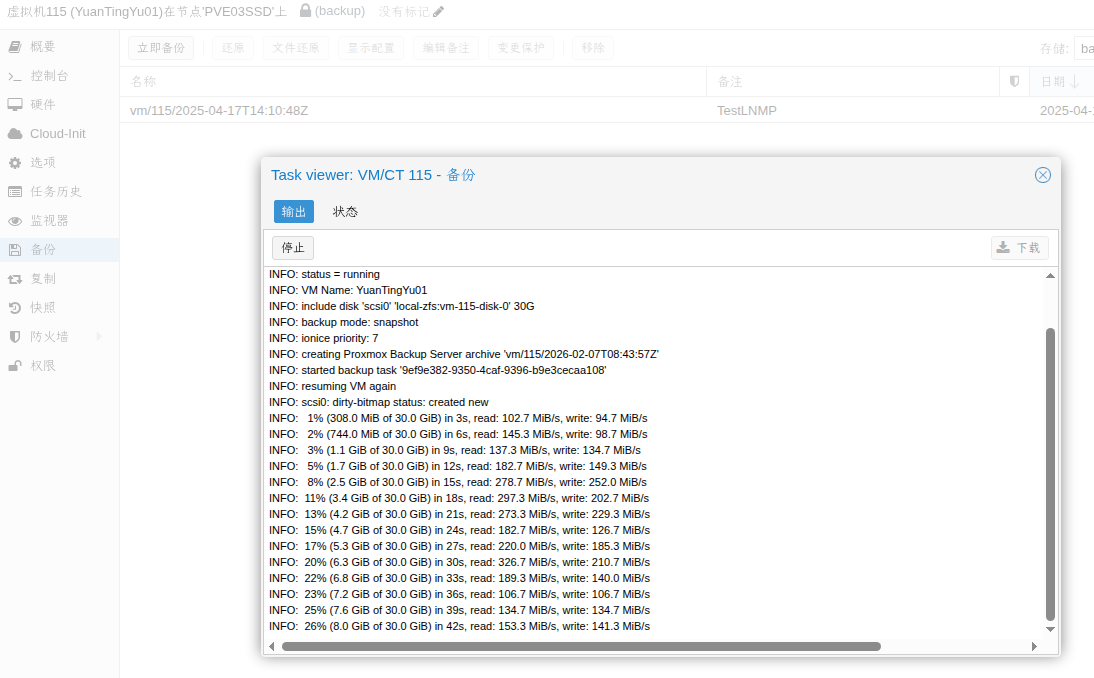Close the Task viewer dialog
1094x678 pixels.
click(x=1043, y=175)
